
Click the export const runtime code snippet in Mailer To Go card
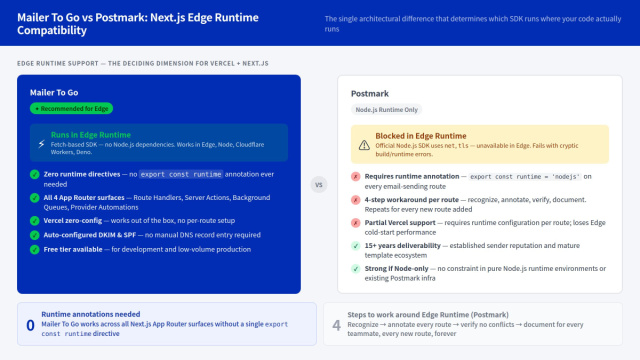tap(181, 174)
